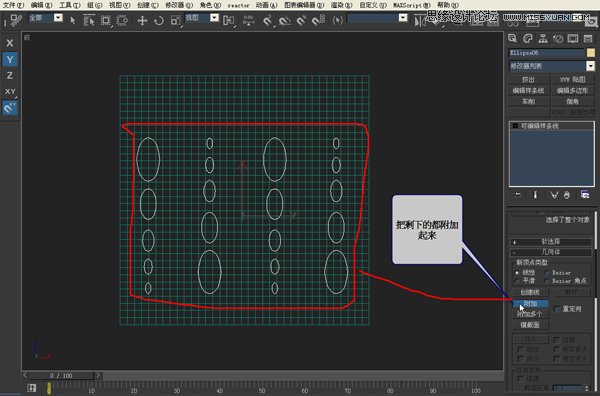This screenshot has height=396, width=600.
Task: Click the object color swatch beside Ellipse06
Action: [x=591, y=52]
